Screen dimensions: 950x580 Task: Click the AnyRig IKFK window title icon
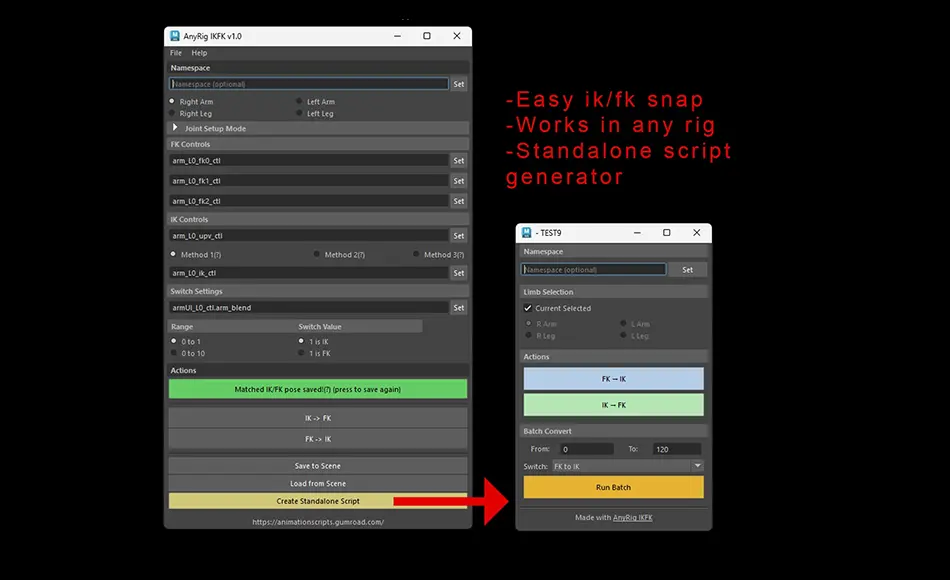tap(174, 36)
